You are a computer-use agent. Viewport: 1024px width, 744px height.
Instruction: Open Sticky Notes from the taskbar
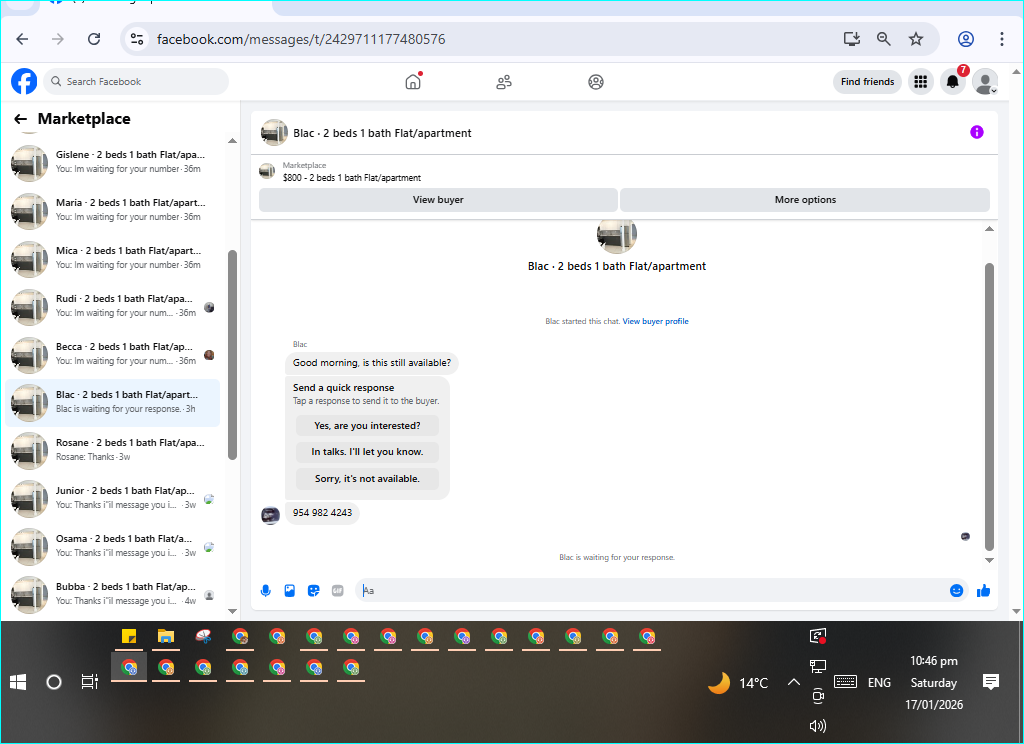coord(129,636)
